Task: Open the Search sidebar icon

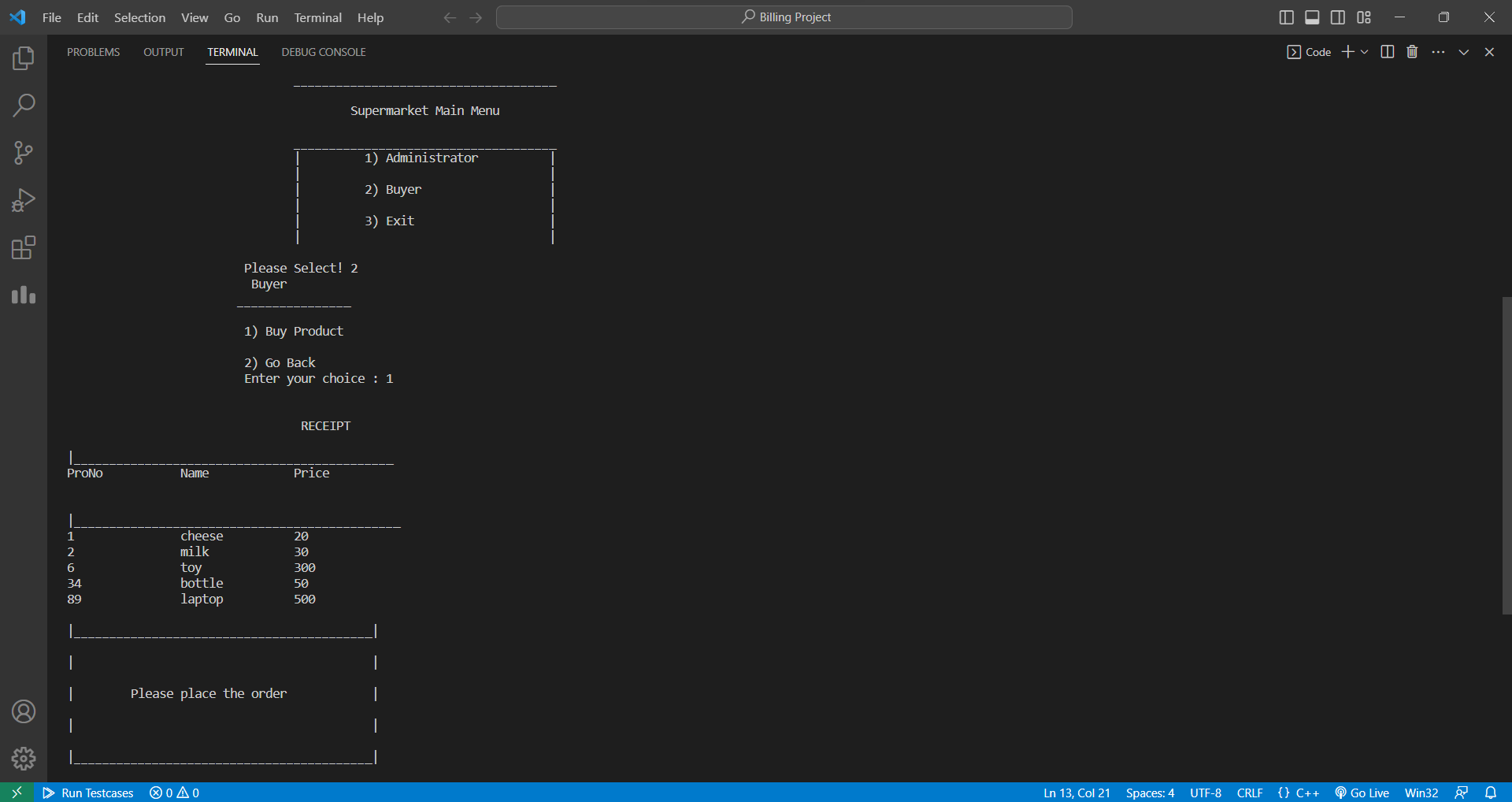Action: (x=23, y=105)
